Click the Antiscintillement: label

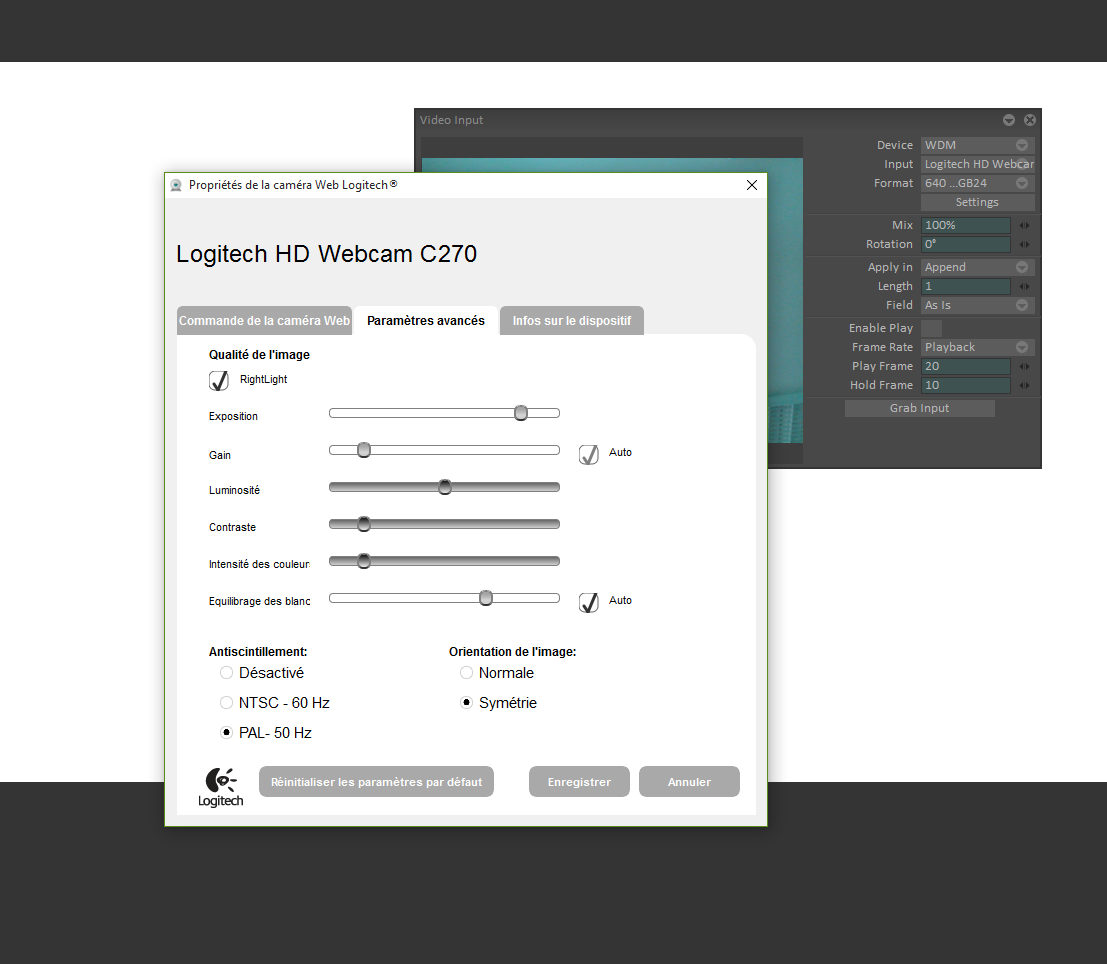(x=258, y=652)
